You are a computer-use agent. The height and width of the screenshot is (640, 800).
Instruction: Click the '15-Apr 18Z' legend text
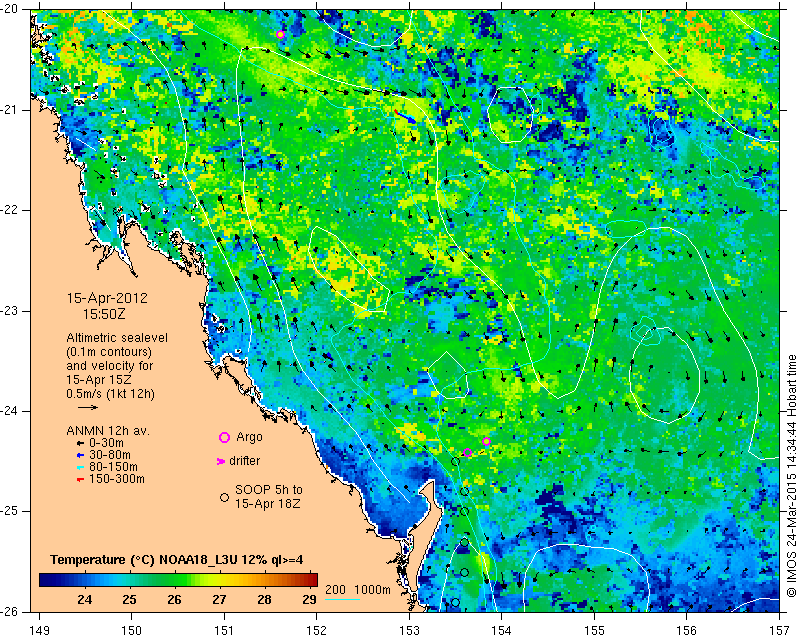pyautogui.click(x=267, y=504)
